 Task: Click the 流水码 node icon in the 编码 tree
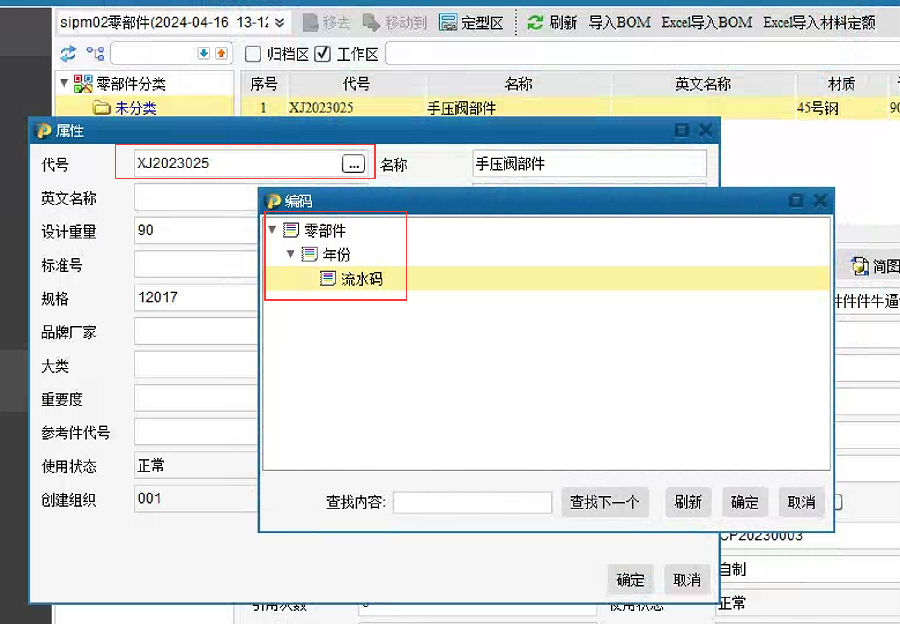click(x=328, y=279)
